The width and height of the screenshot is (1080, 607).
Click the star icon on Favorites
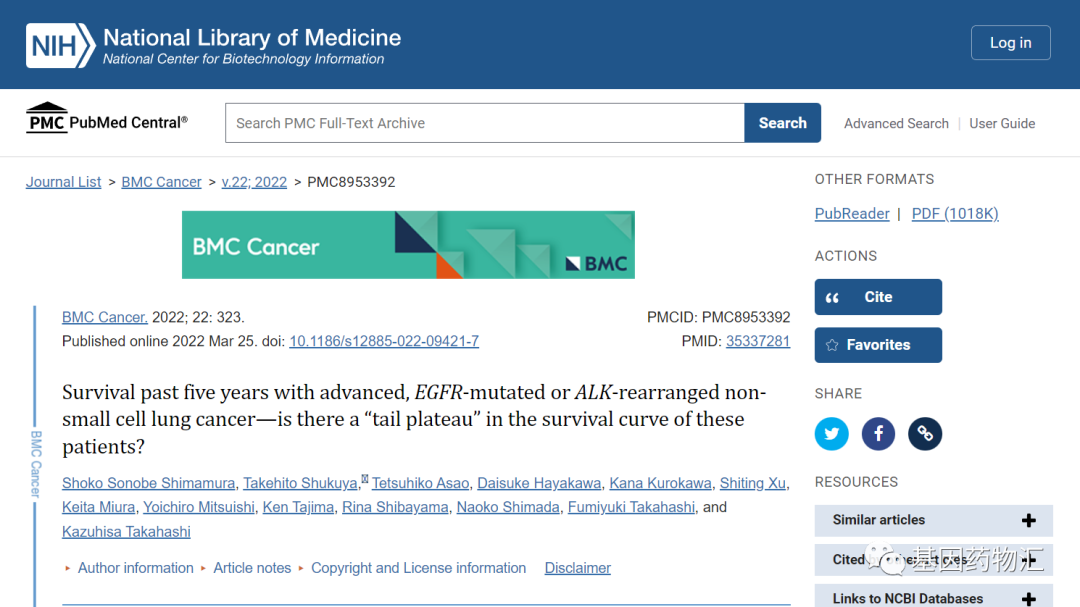point(832,345)
